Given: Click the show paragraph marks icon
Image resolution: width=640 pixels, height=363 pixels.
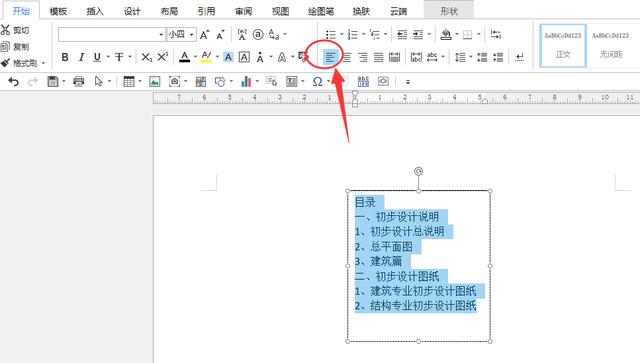Looking at the screenshot, I should pyautogui.click(x=519, y=57).
